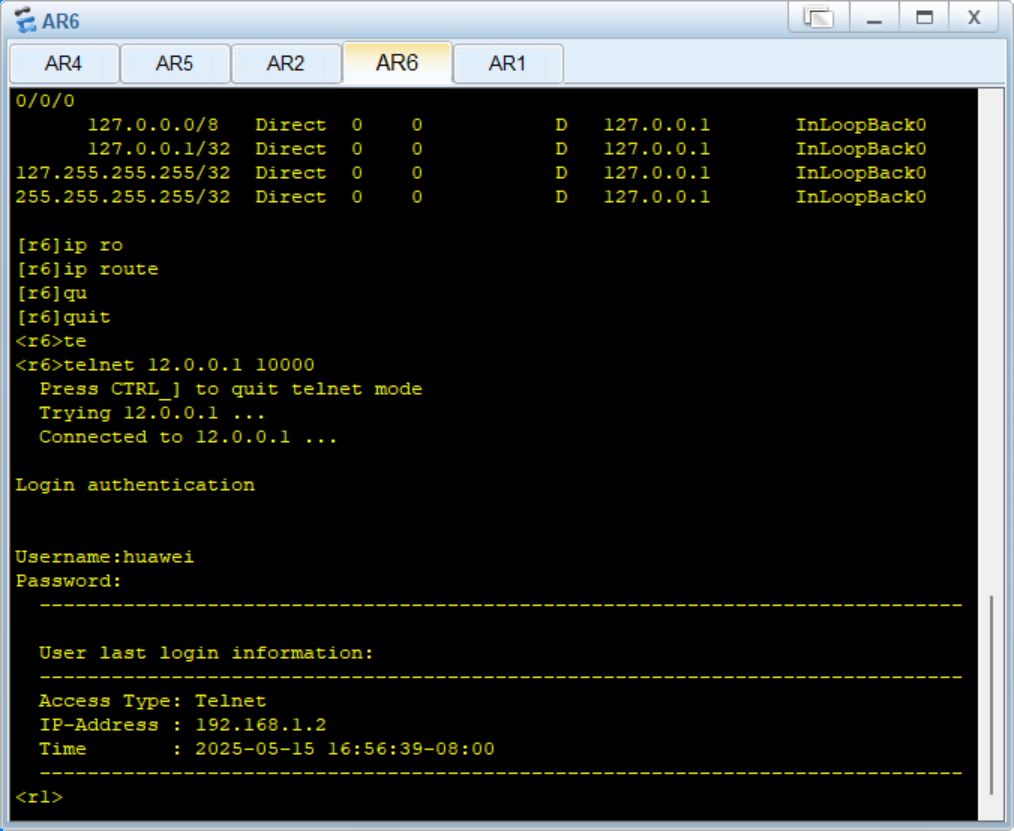
Task: Click the '[r6]quit' command line
Action: [63, 317]
